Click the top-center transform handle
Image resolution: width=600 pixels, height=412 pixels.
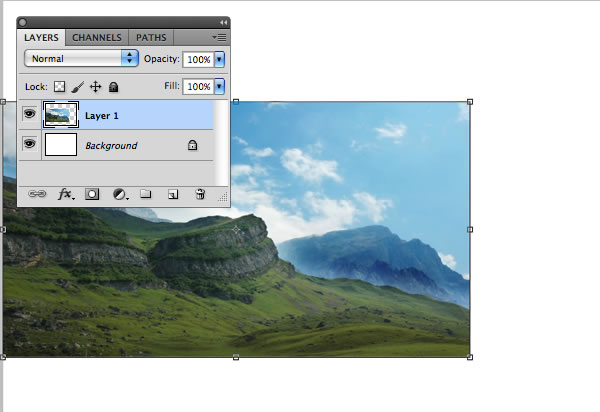[236, 102]
